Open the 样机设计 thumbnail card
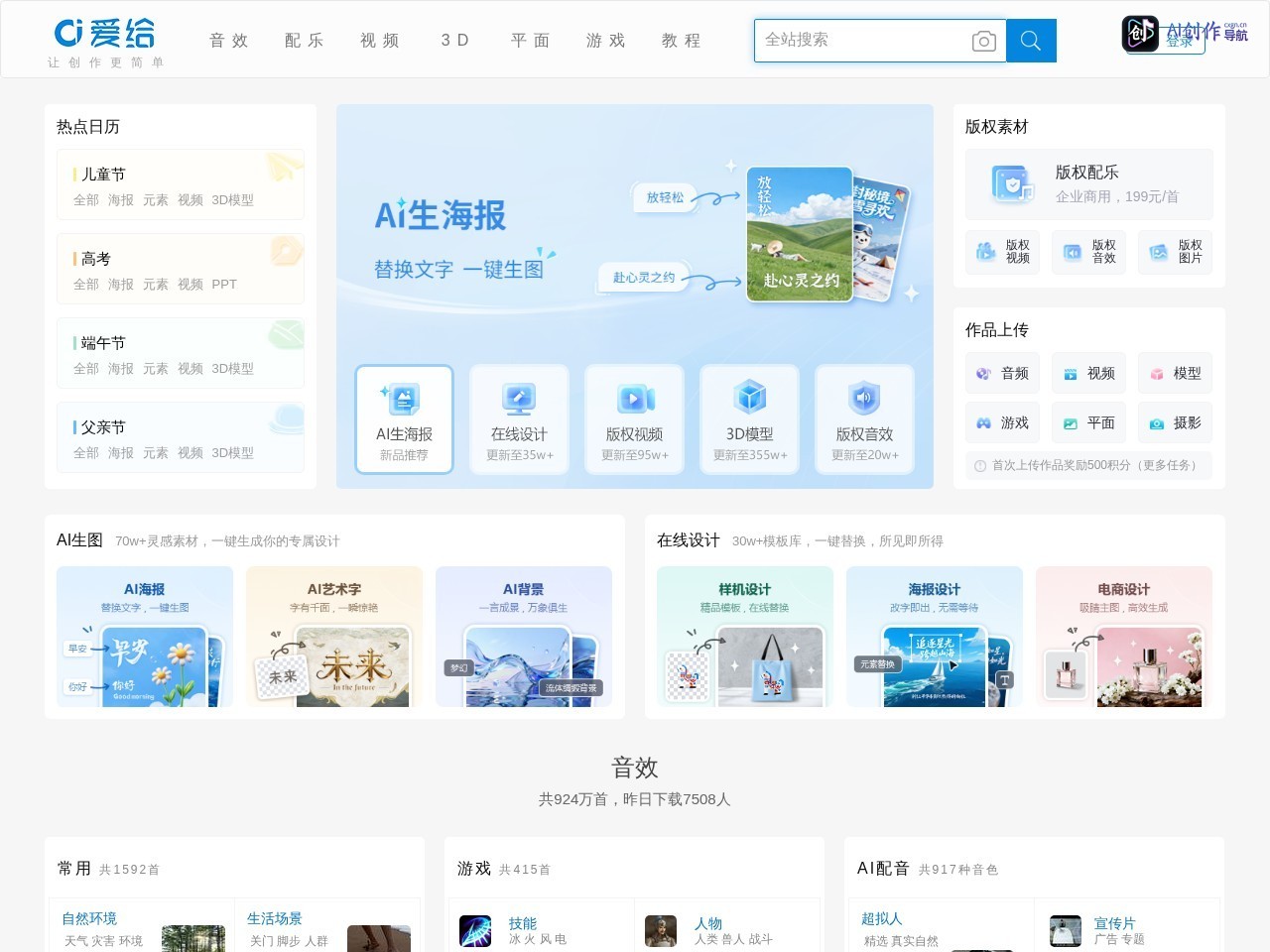1270x952 pixels. (x=745, y=637)
